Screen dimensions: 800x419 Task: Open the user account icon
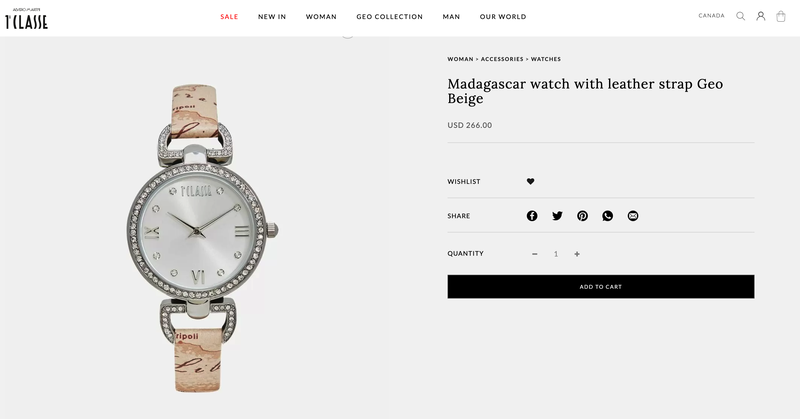(x=761, y=16)
